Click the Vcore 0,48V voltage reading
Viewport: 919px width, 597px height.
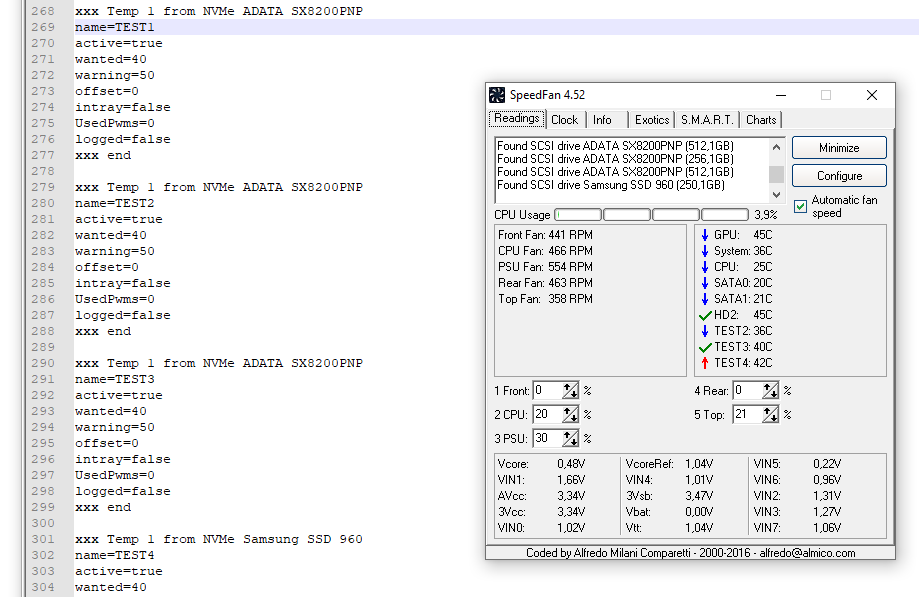point(542,464)
